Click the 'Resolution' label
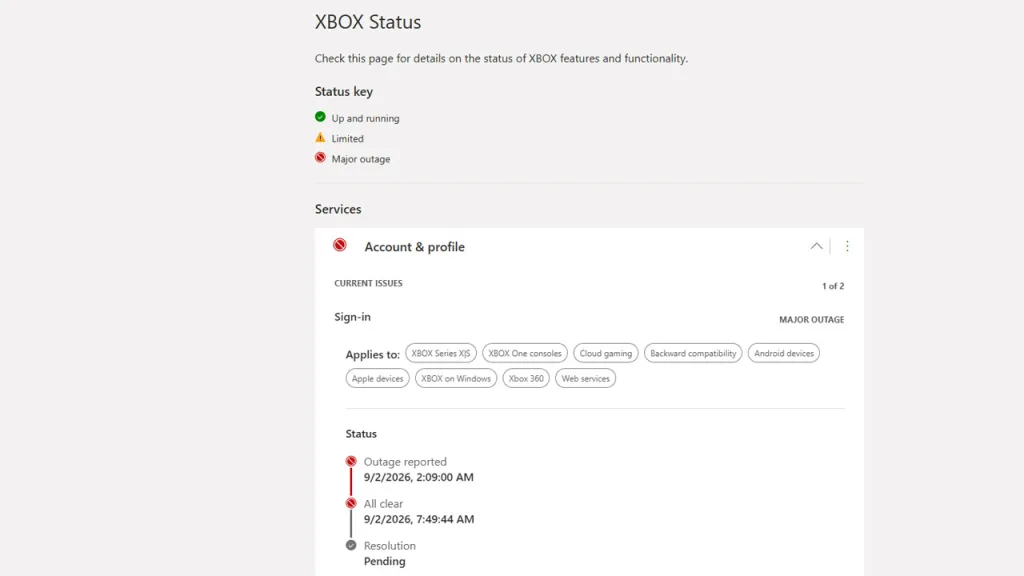 (x=389, y=545)
